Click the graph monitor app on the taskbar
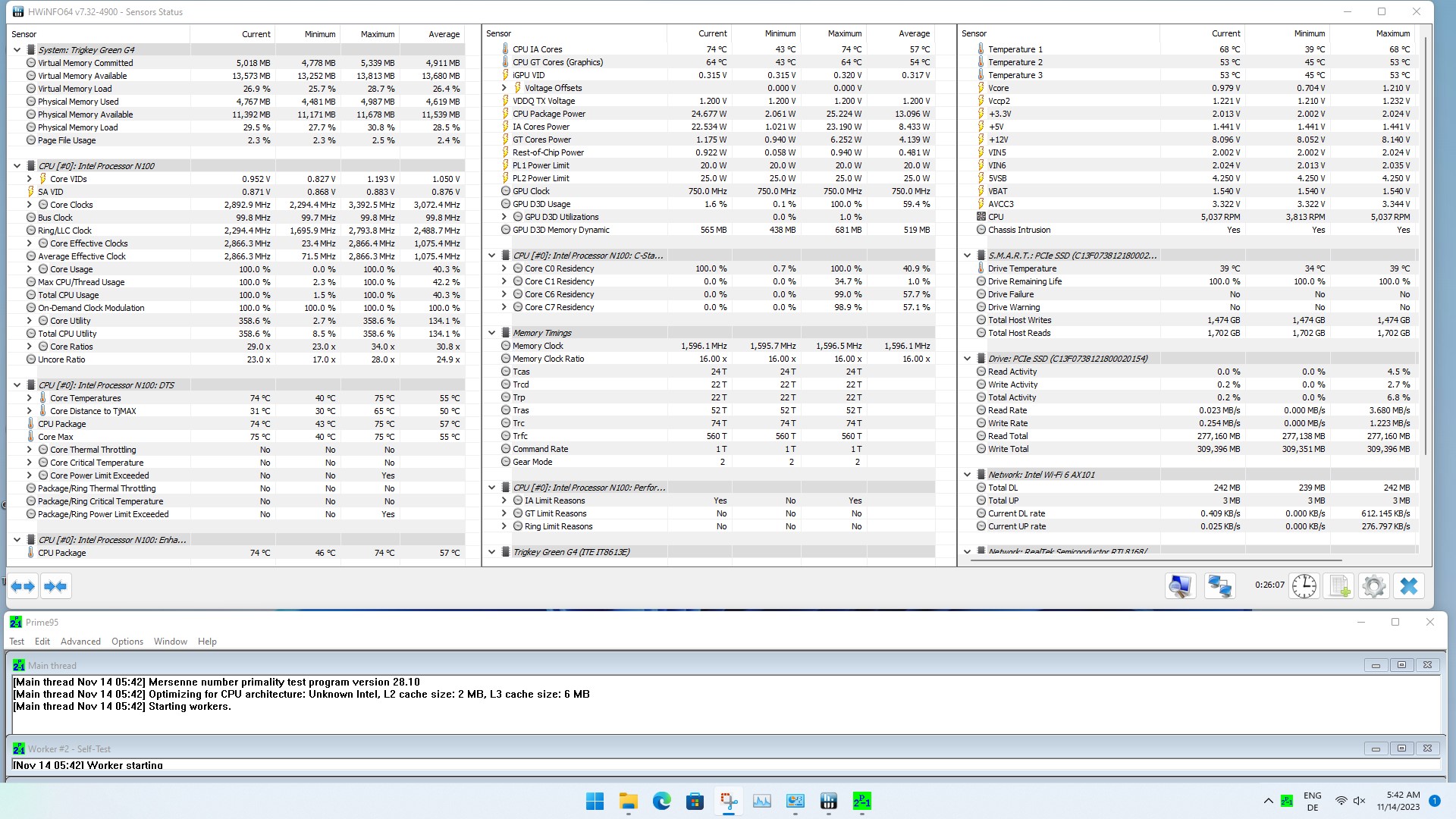1456x819 pixels. point(762,801)
